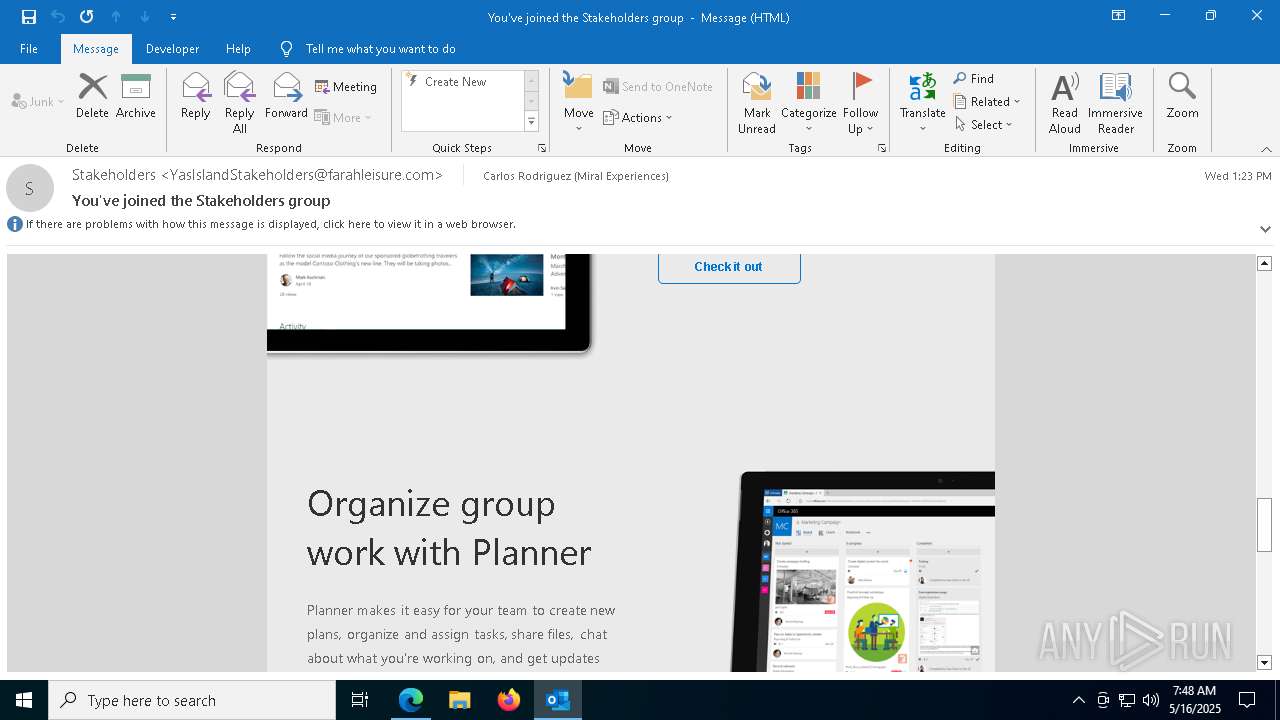This screenshot has height=720, width=1280.
Task: Open the Zoom dialog
Action: [x=1182, y=96]
